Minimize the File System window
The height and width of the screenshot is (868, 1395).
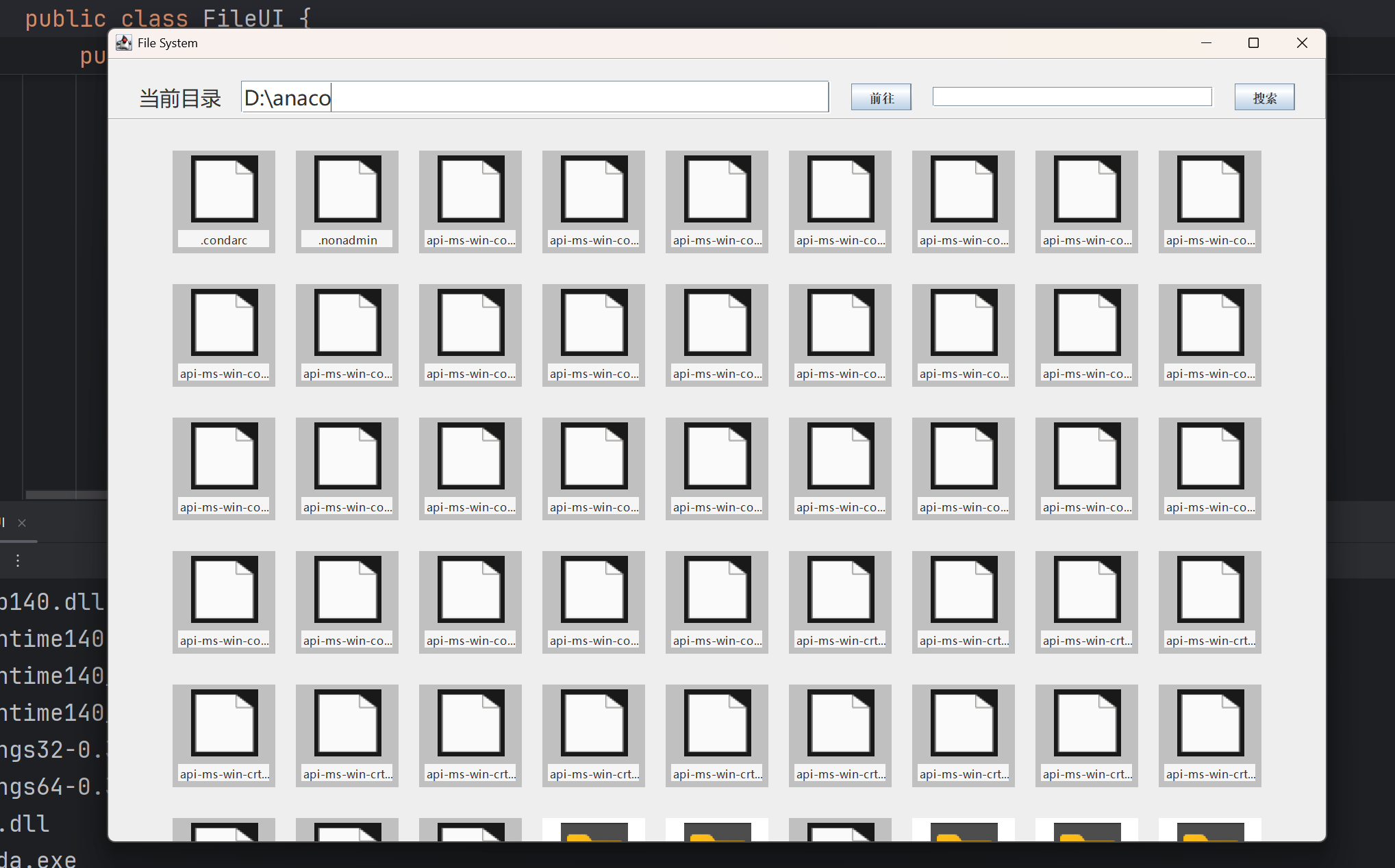pos(1206,43)
